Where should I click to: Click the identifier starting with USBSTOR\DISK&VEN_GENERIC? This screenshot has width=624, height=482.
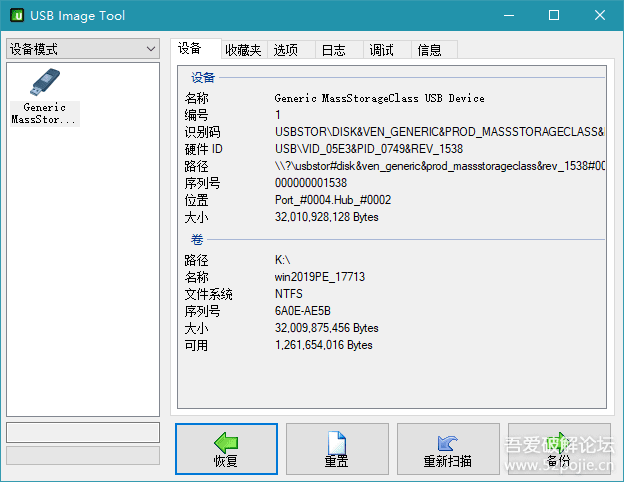(x=439, y=132)
